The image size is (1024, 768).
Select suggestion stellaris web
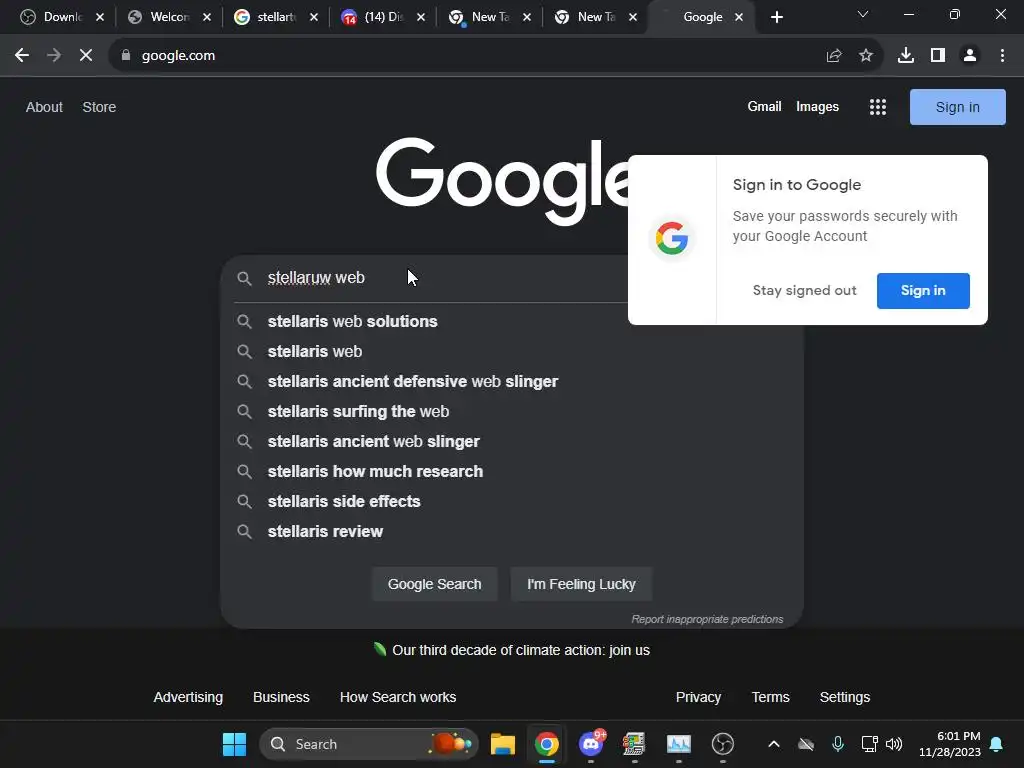pos(511,351)
